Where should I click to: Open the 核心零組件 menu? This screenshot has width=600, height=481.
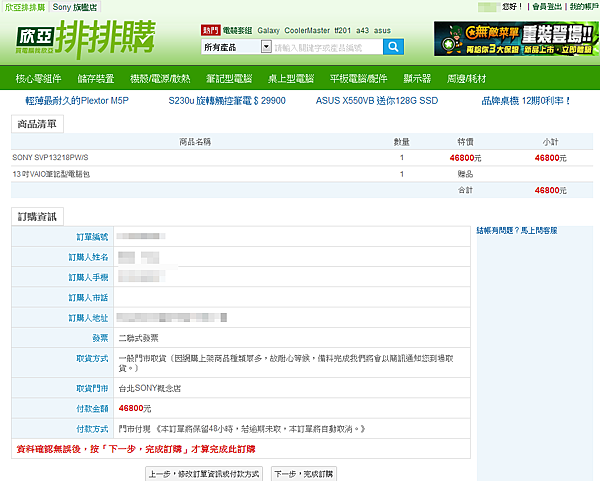[38, 78]
